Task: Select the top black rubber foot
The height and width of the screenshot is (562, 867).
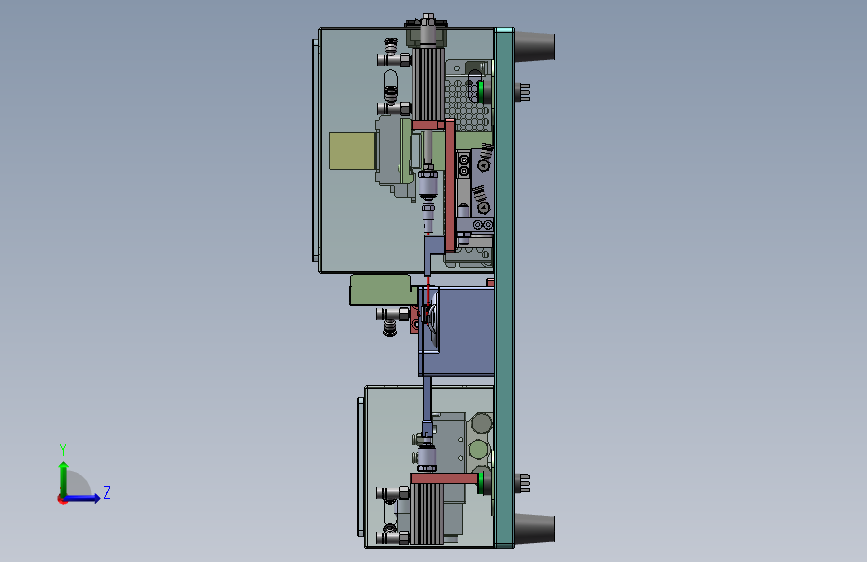Action: 535,46
